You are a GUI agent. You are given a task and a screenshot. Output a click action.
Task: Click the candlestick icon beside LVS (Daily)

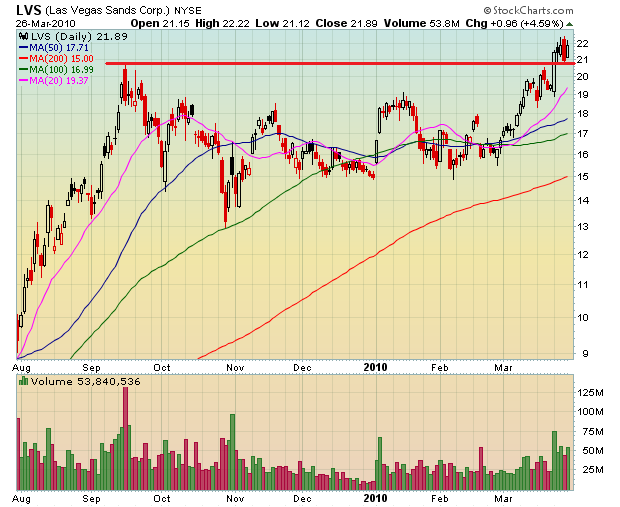coord(23,37)
